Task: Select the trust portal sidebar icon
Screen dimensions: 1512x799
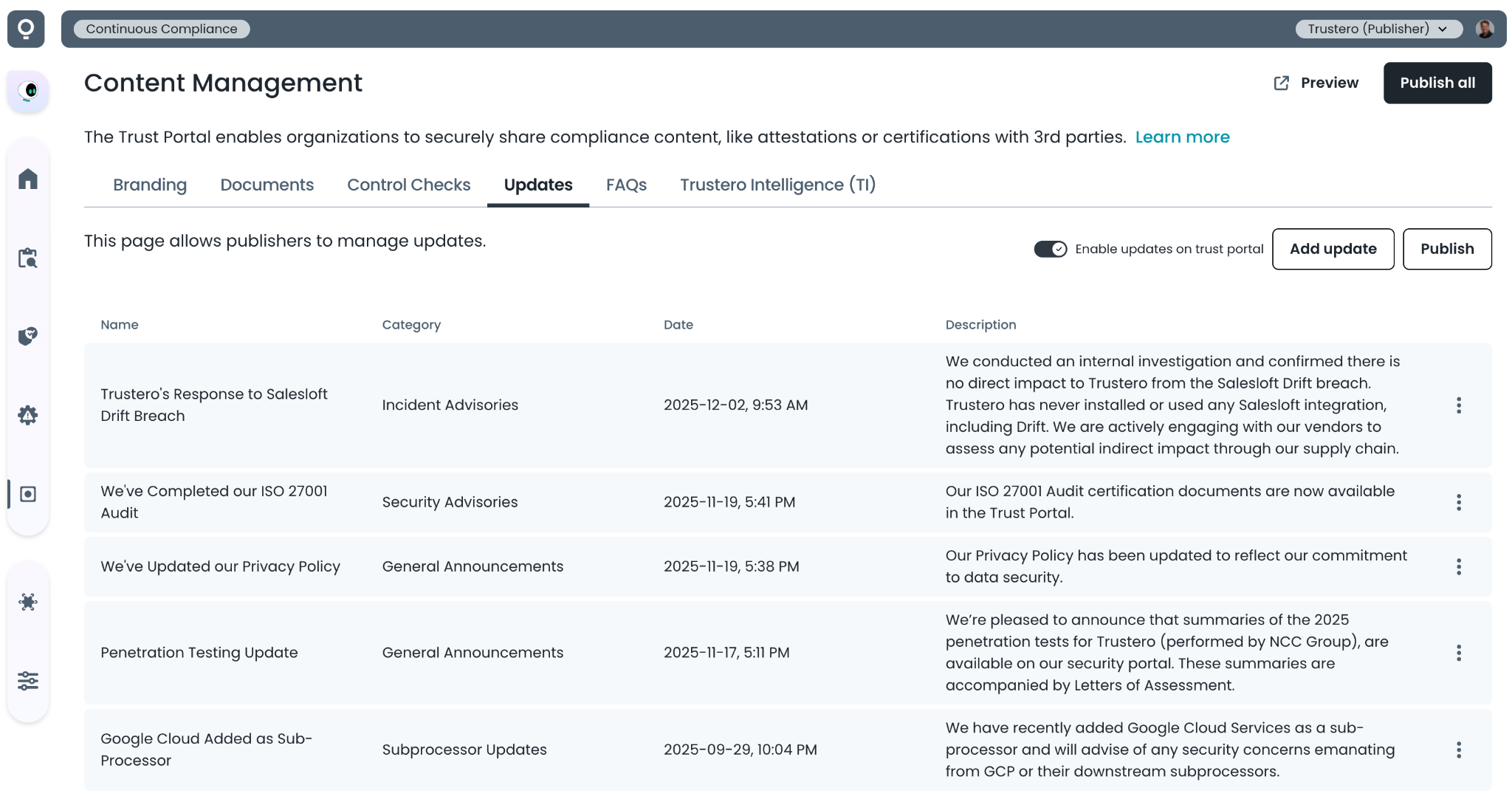Action: coord(28,494)
